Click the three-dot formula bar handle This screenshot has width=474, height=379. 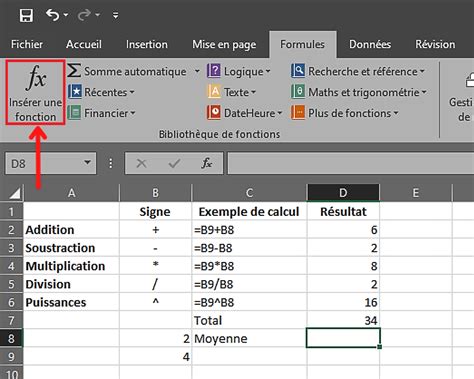[x=111, y=163]
